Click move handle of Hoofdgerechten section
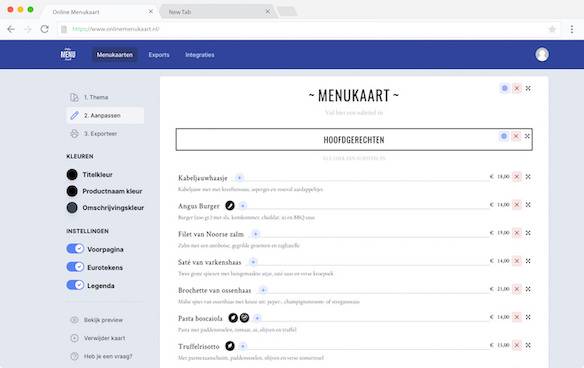This screenshot has height=368, width=584. [x=527, y=136]
